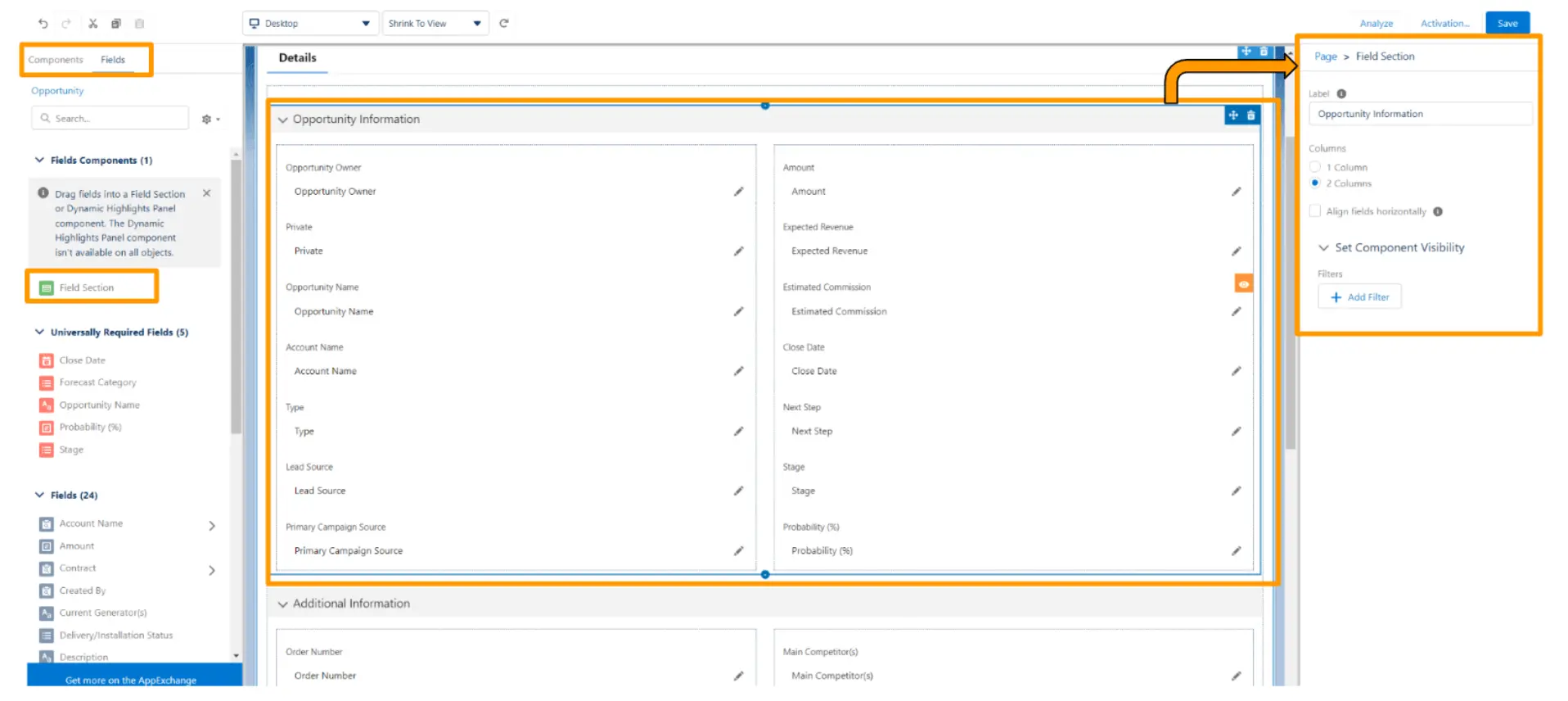Click the Opportunity object link

[57, 91]
